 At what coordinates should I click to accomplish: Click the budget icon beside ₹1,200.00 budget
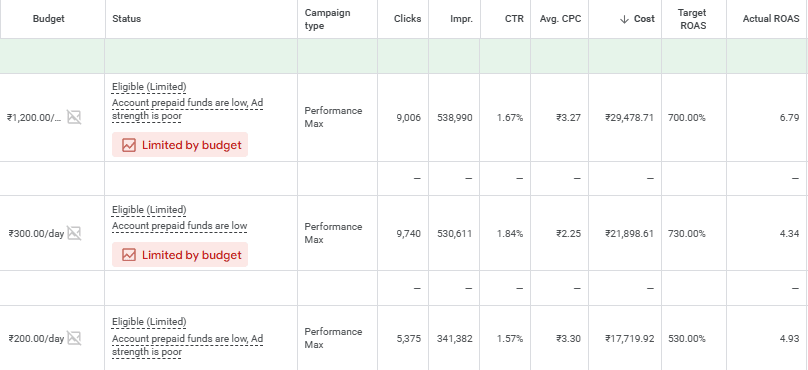tap(74, 117)
